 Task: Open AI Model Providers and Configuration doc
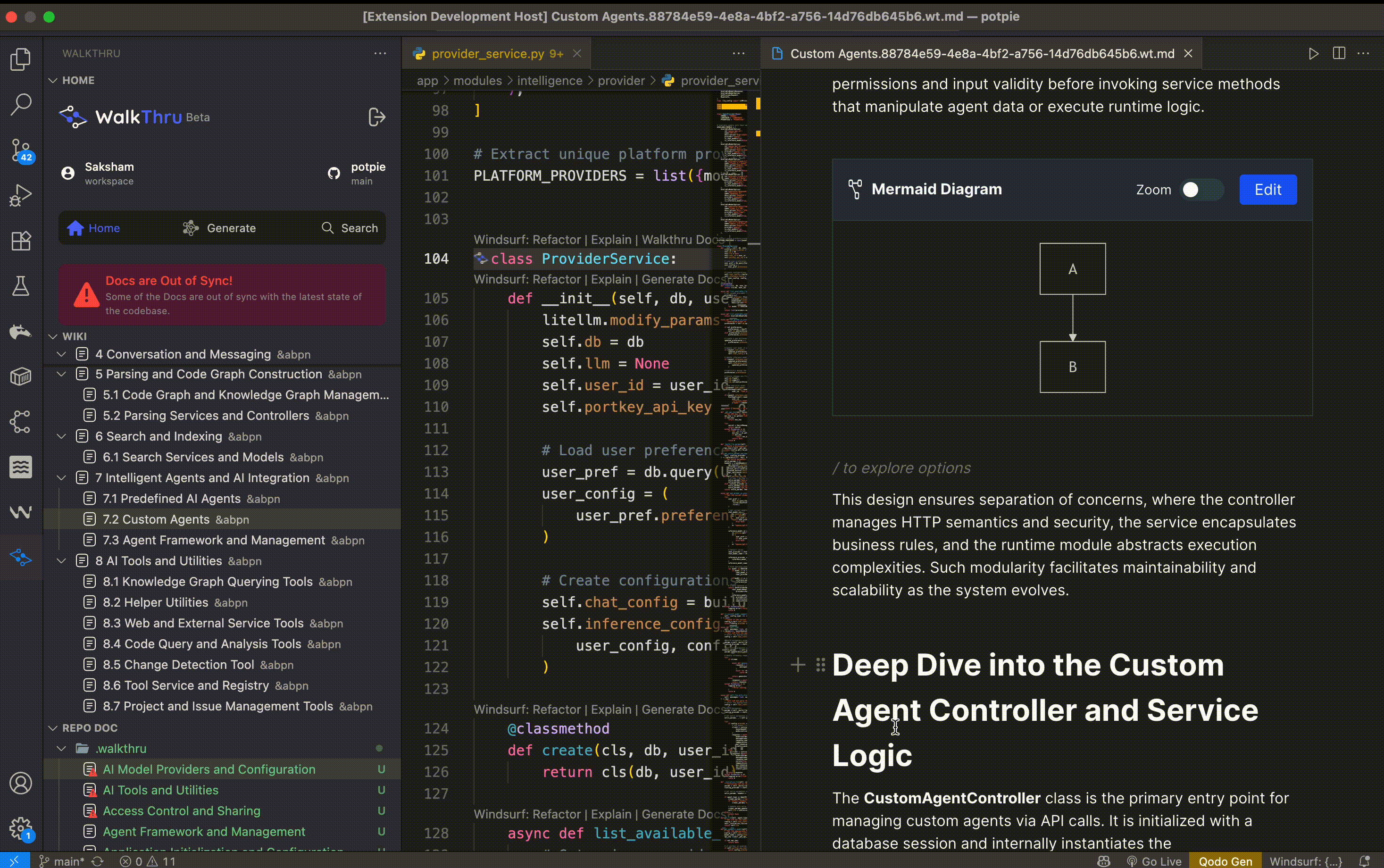(222, 769)
